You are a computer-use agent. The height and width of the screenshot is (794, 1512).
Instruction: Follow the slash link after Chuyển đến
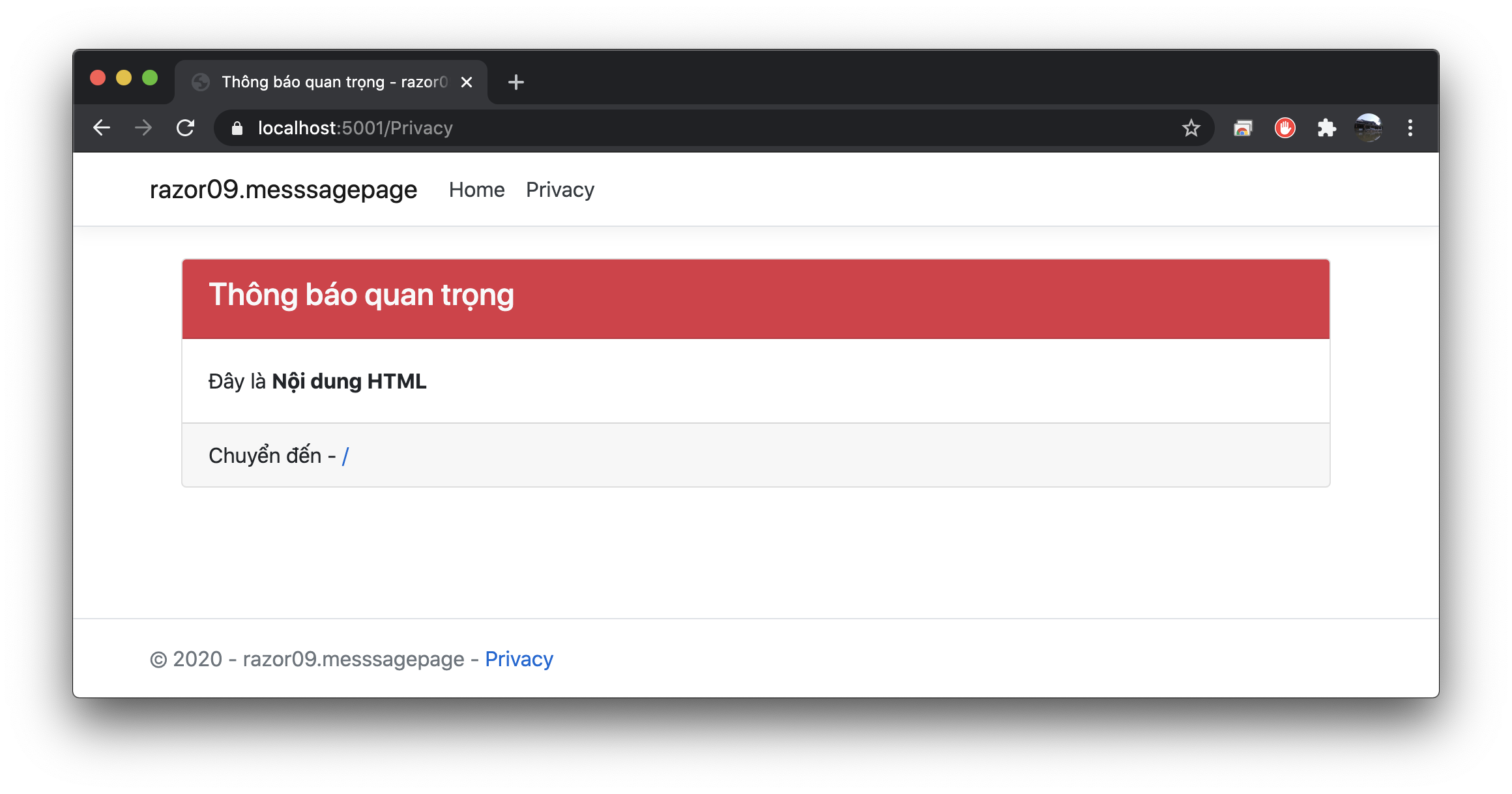click(x=345, y=456)
